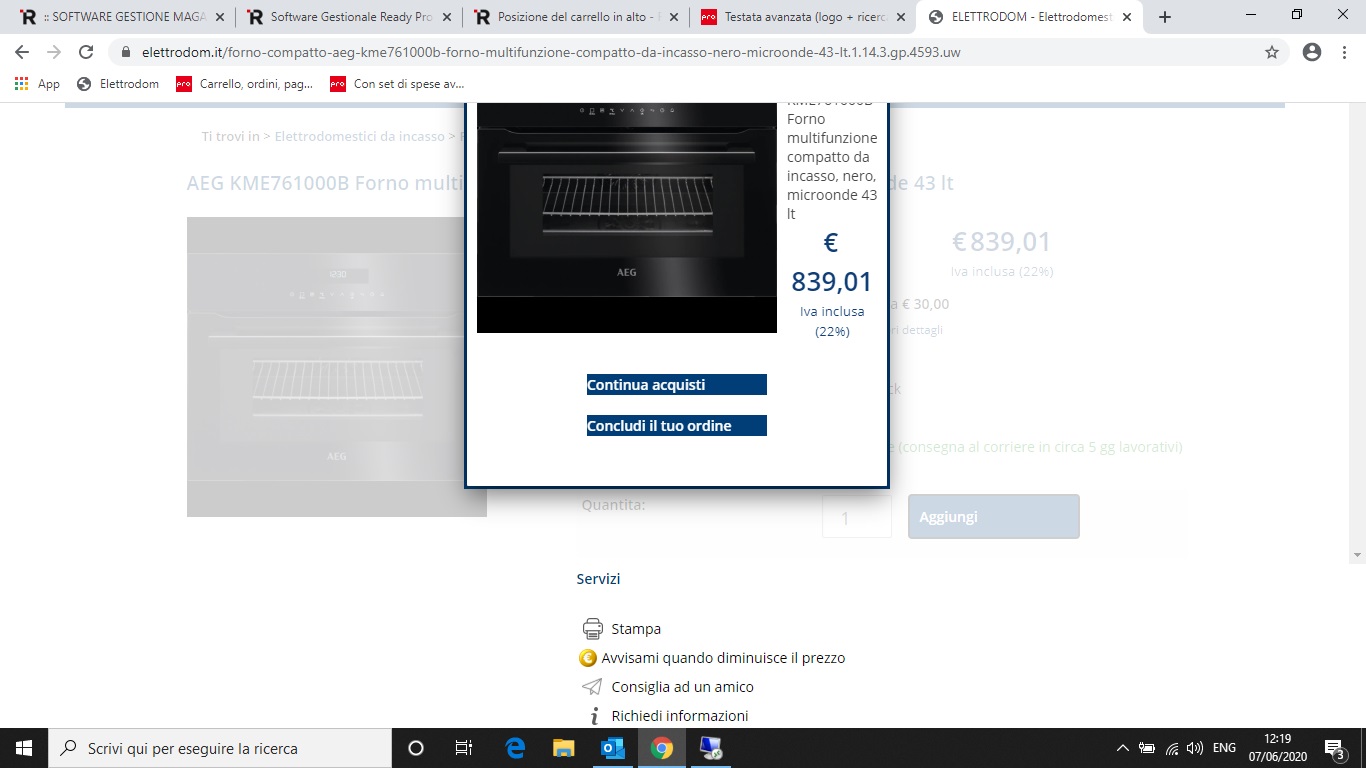Viewport: 1366px width, 768px height.
Task: Click the euro coin price alert icon
Action: click(588, 658)
